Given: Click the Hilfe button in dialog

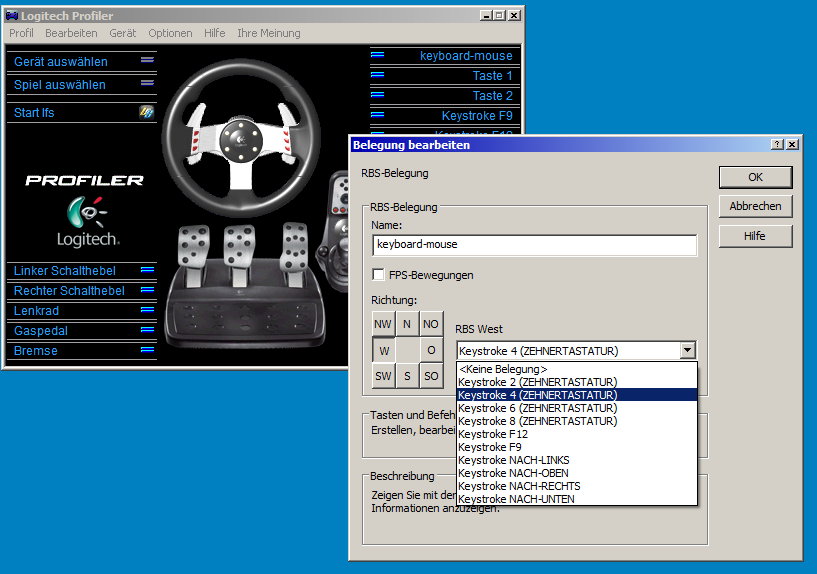Looking at the screenshot, I should tap(756, 236).
